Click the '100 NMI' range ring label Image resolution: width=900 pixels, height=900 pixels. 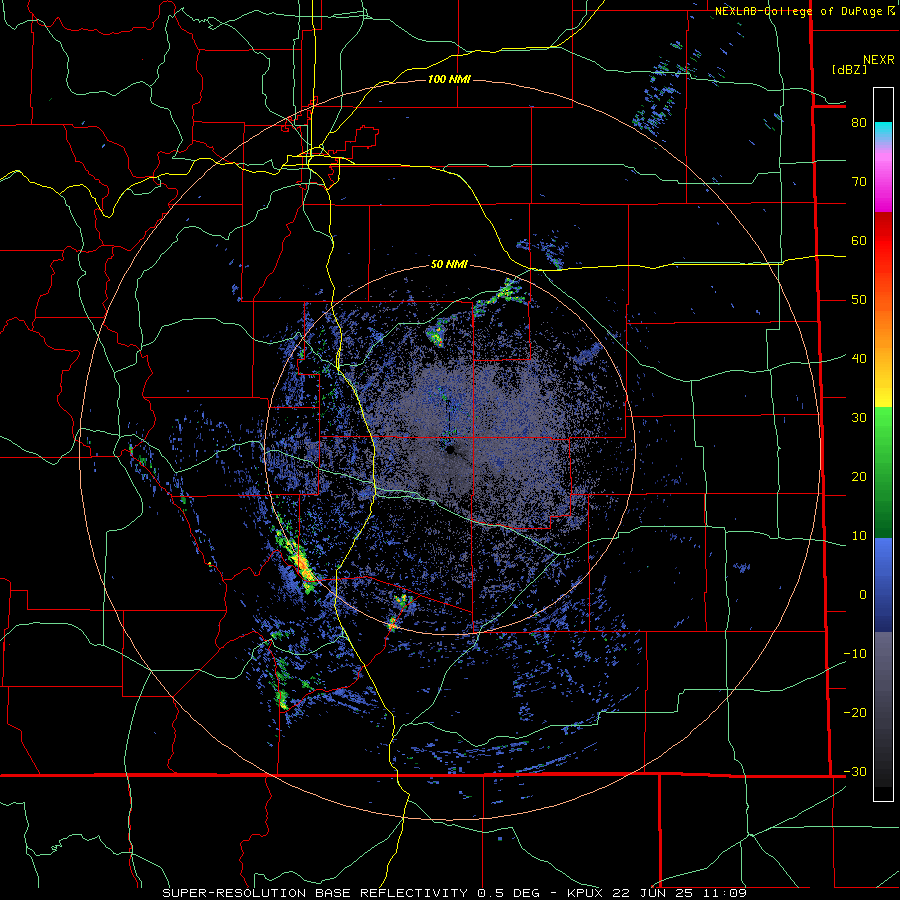tap(449, 79)
